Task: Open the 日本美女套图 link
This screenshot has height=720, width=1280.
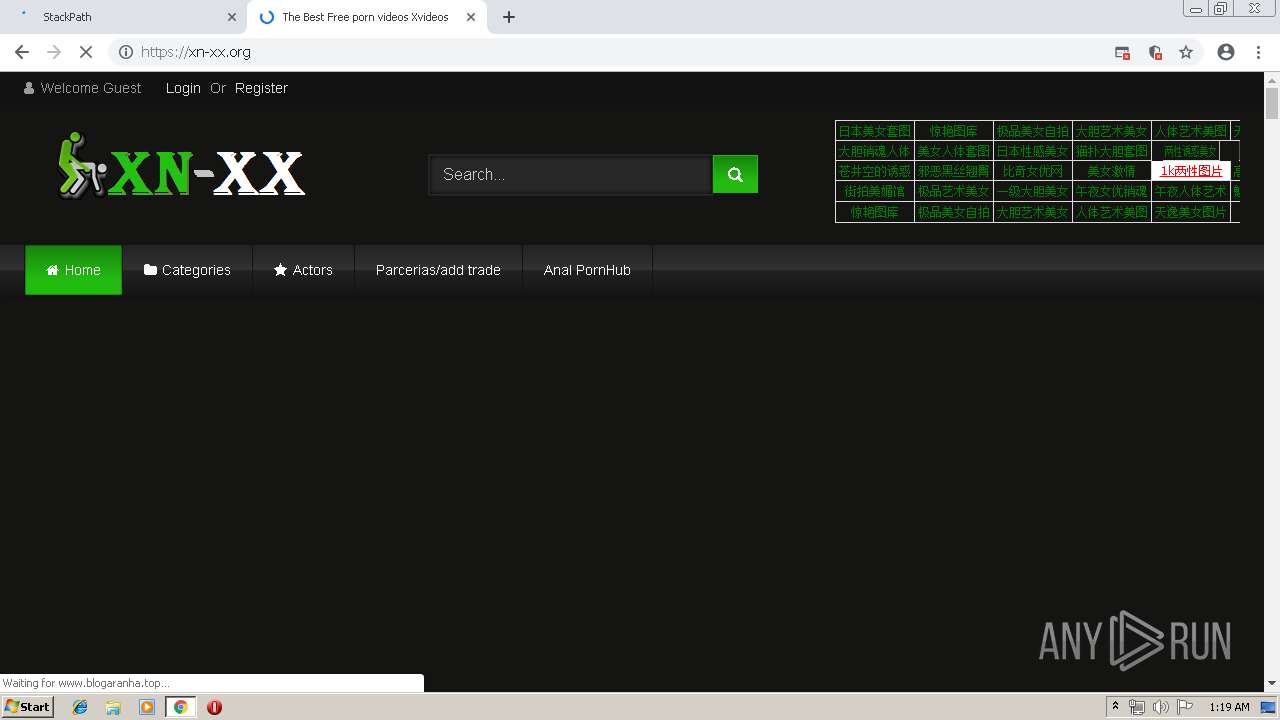Action: click(875, 131)
